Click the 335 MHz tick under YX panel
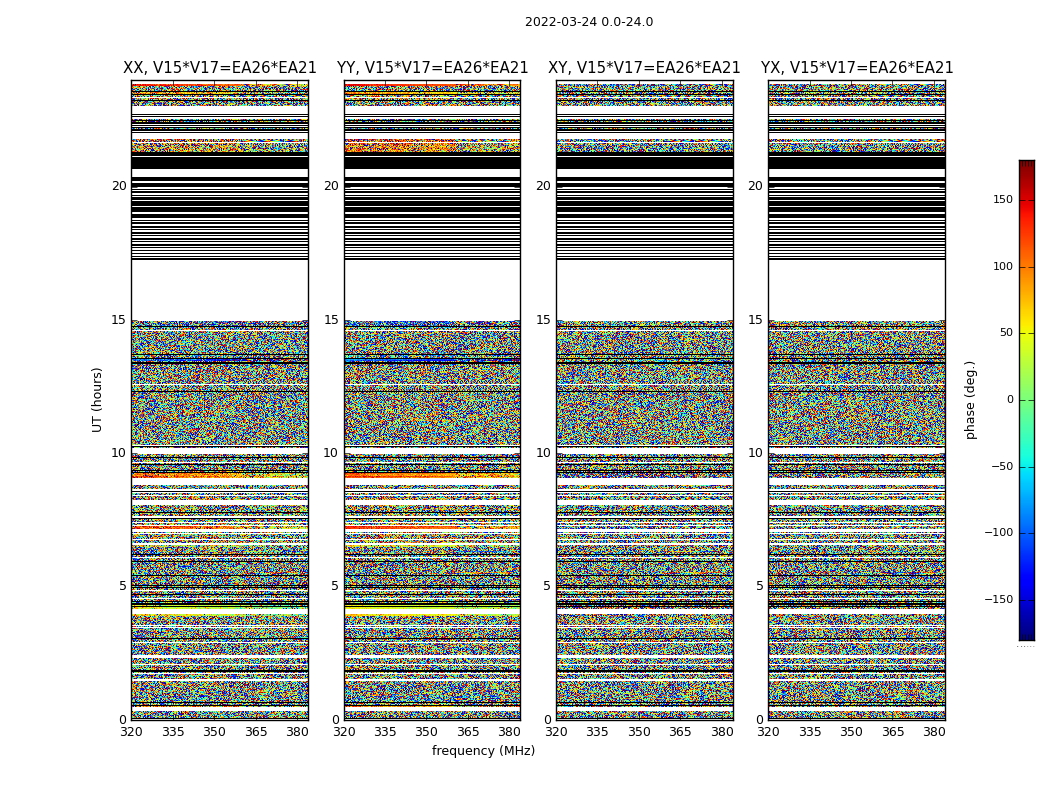The height and width of the screenshot is (800, 1050). [810, 732]
